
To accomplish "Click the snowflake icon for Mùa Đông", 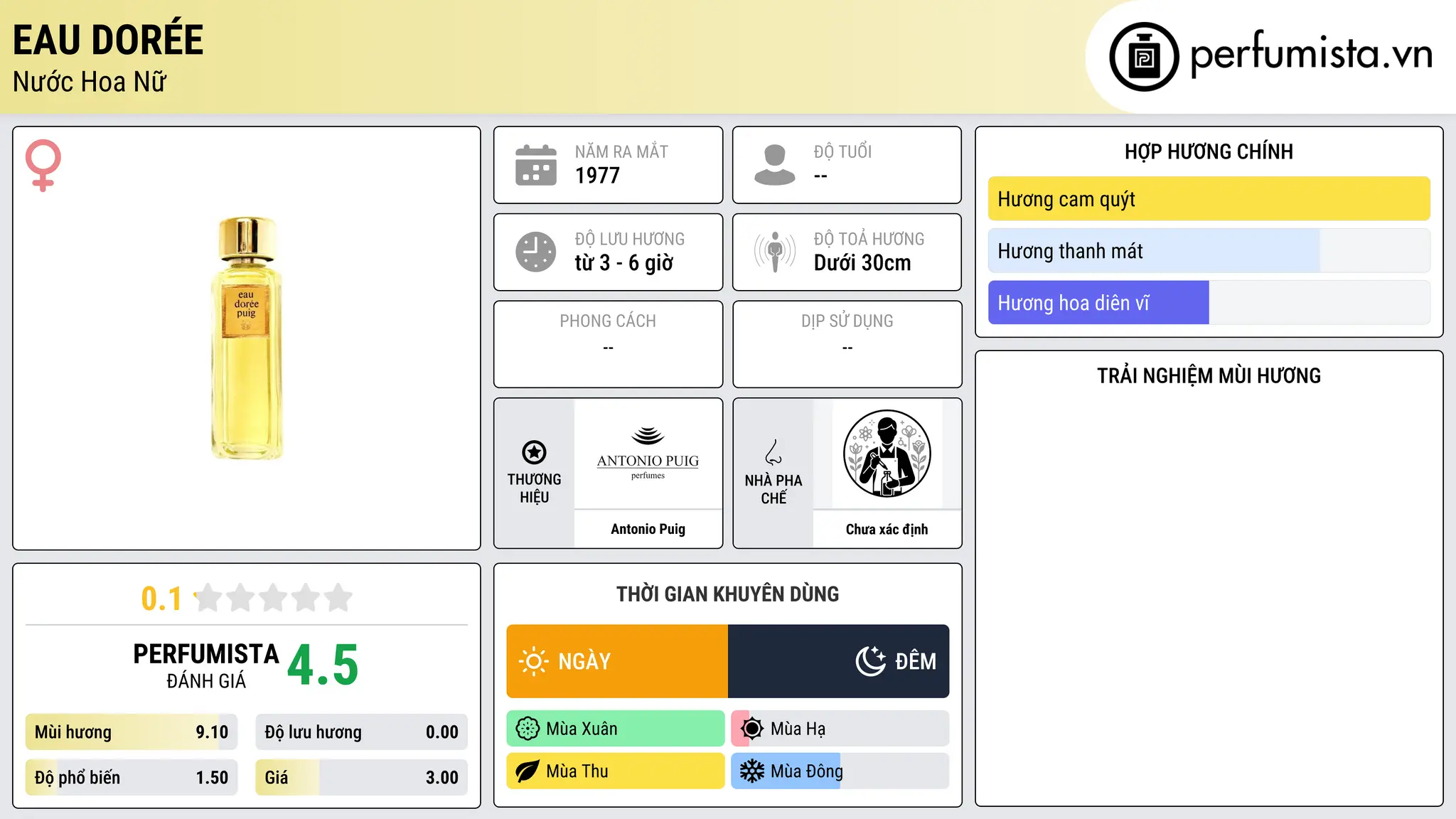I will (752, 771).
